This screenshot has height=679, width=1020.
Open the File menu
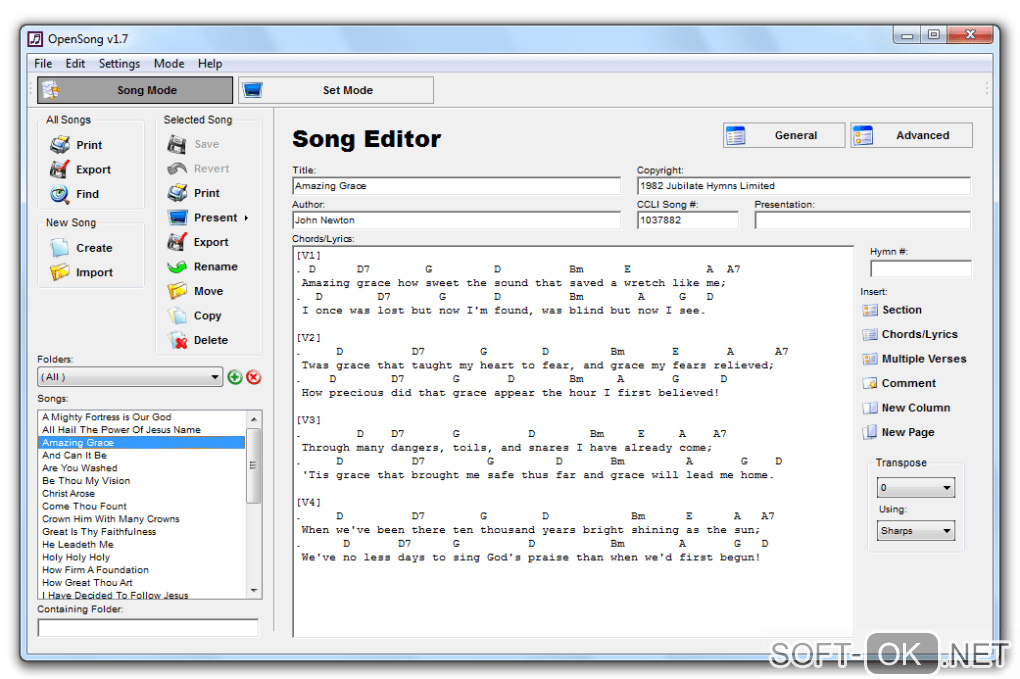pos(43,63)
